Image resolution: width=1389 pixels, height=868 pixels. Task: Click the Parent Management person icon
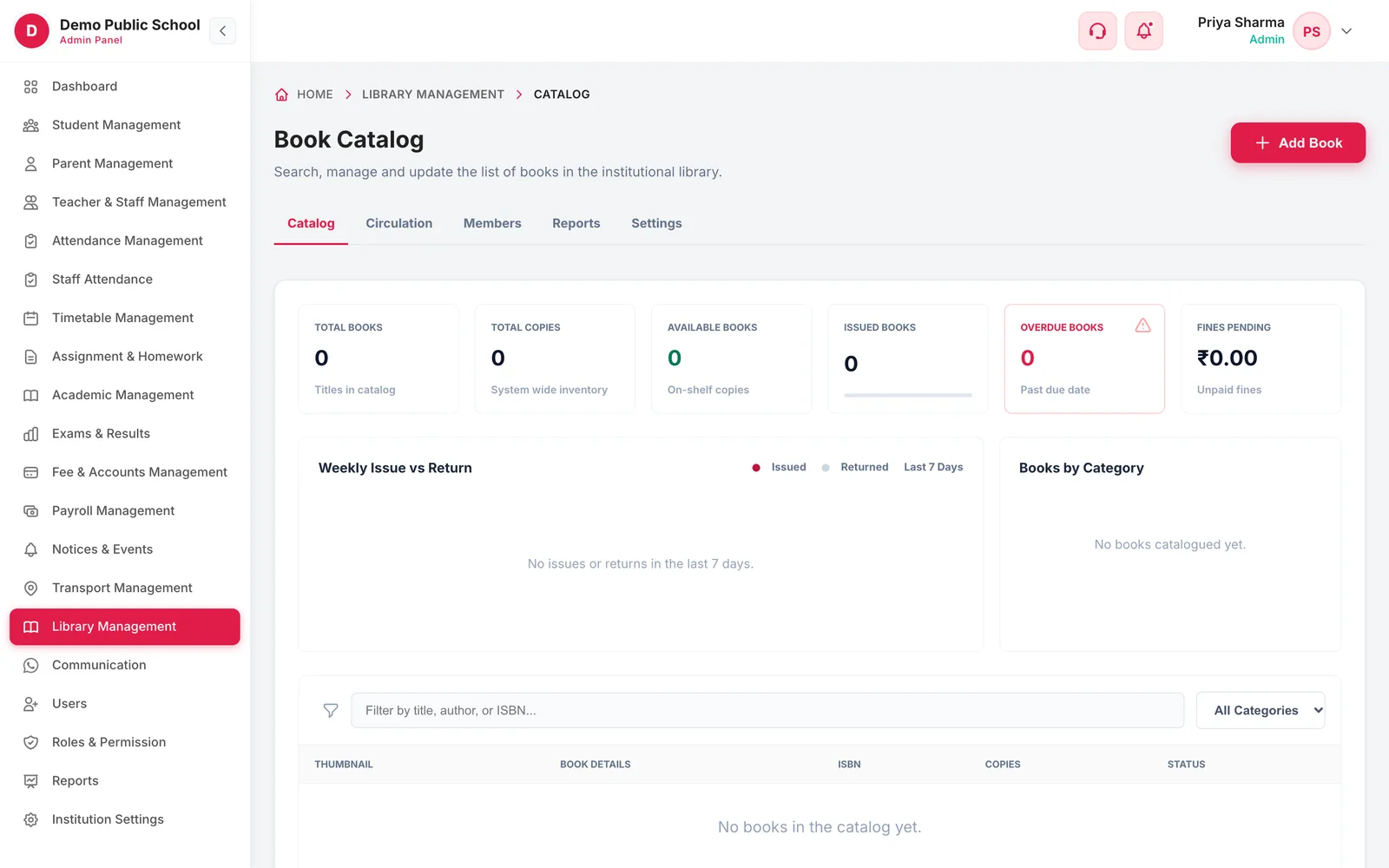coord(30,164)
